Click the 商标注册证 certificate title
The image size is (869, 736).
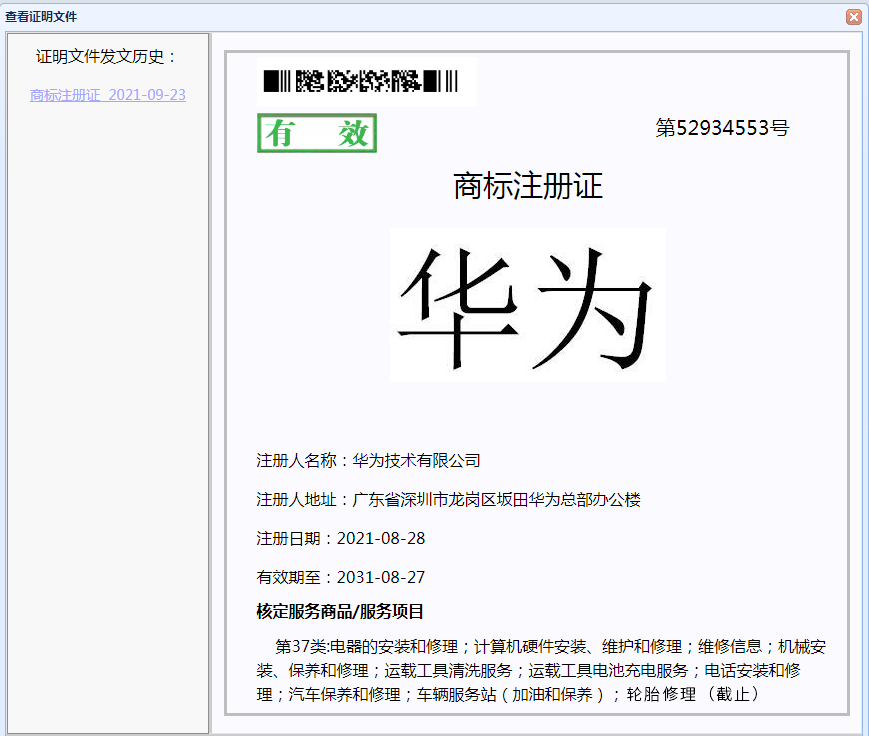[528, 186]
